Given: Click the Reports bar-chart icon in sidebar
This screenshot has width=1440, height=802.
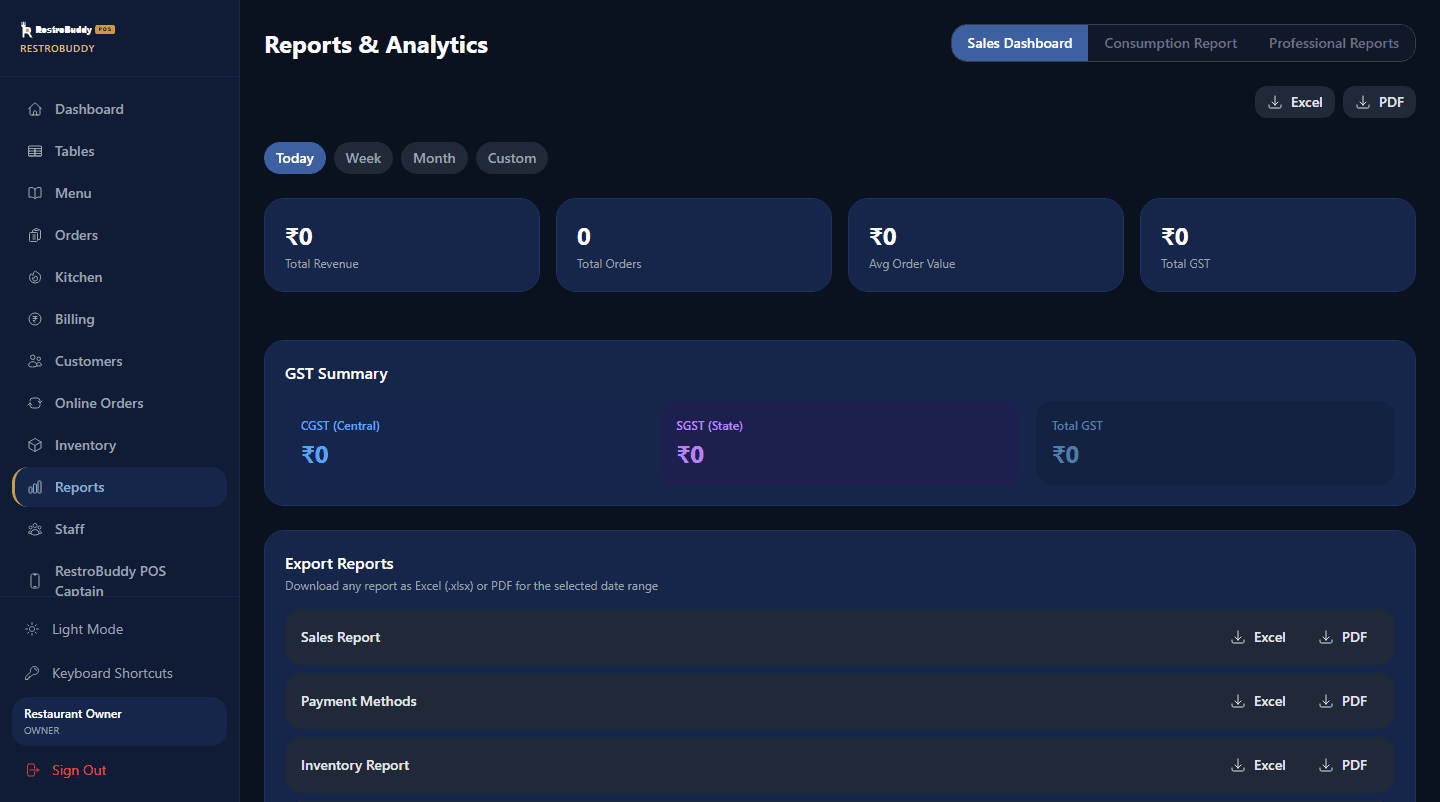Looking at the screenshot, I should pyautogui.click(x=35, y=487).
